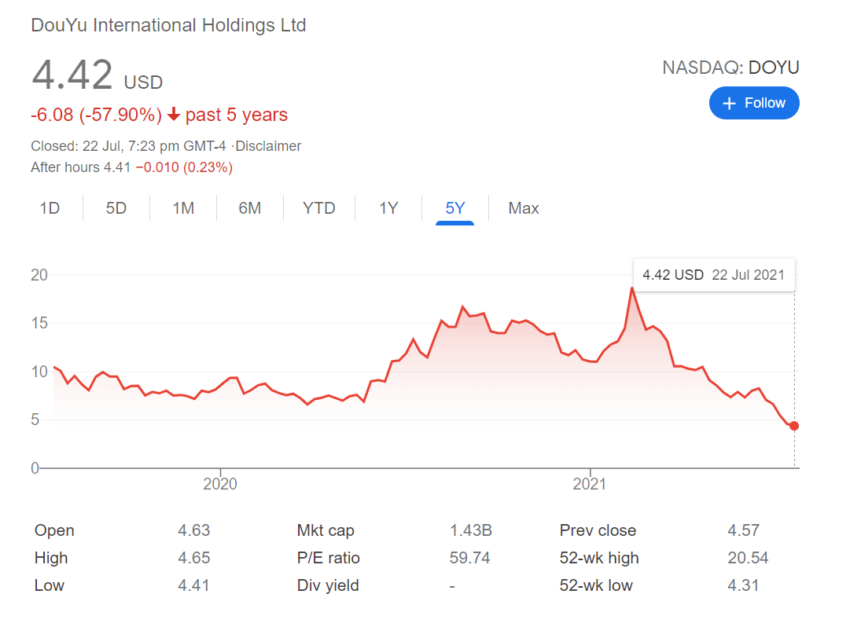Click the y-axis label 15
The height and width of the screenshot is (638, 850).
[39, 324]
